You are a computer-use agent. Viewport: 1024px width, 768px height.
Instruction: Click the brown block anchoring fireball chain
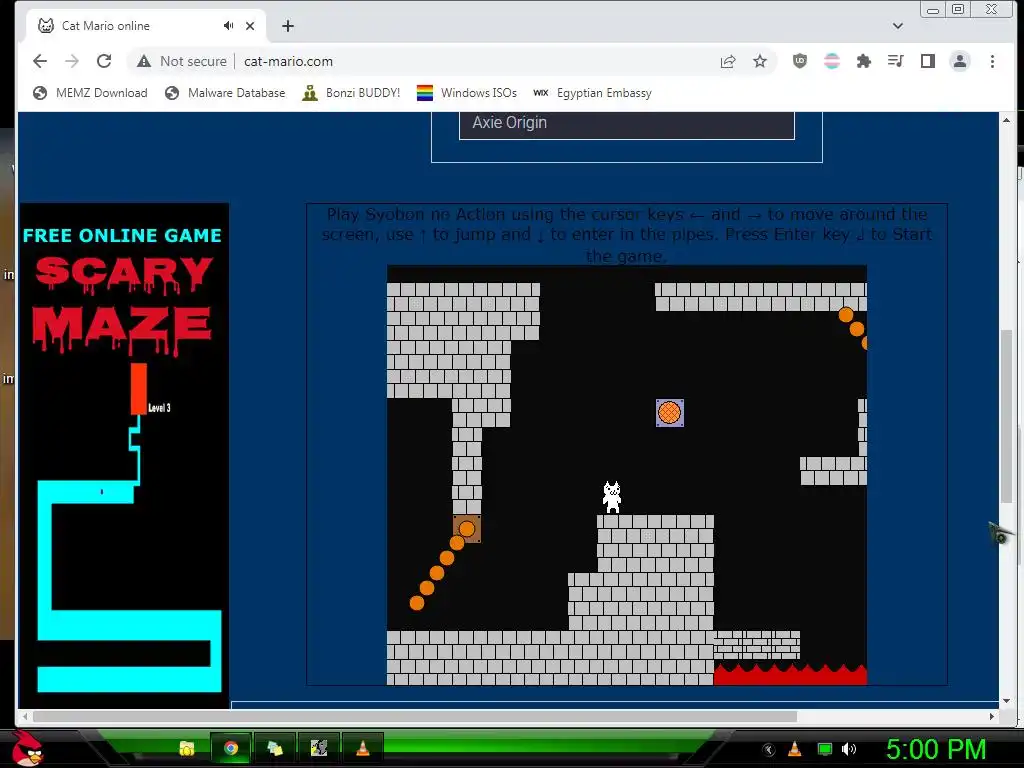pos(467,529)
